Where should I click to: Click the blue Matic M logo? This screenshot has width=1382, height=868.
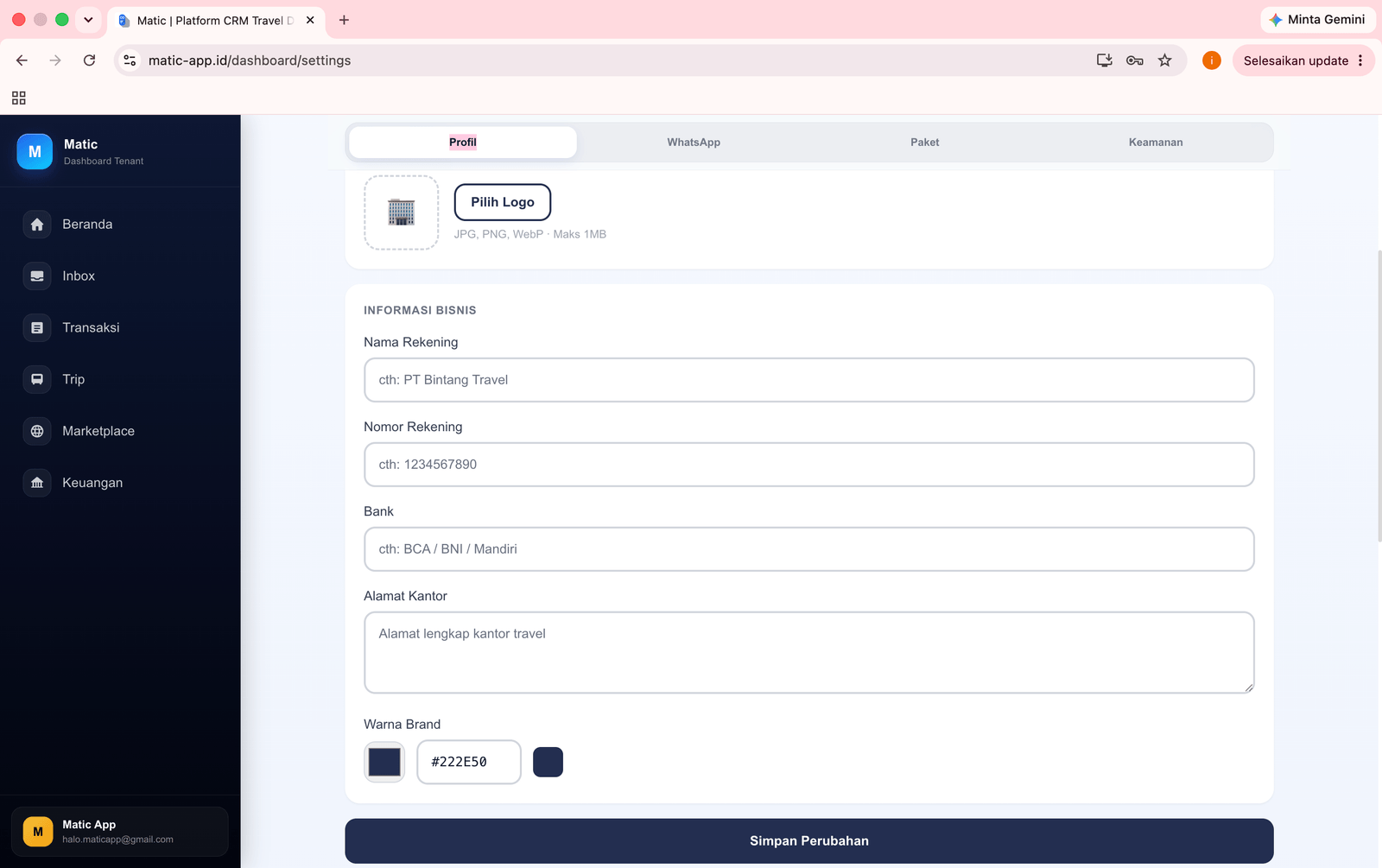pyautogui.click(x=35, y=152)
